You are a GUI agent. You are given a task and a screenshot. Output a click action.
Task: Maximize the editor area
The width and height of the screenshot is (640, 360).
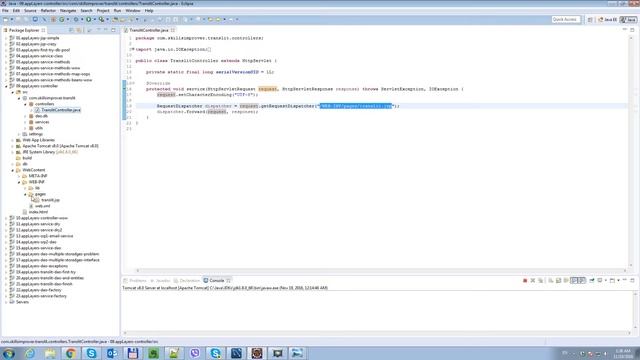632,30
